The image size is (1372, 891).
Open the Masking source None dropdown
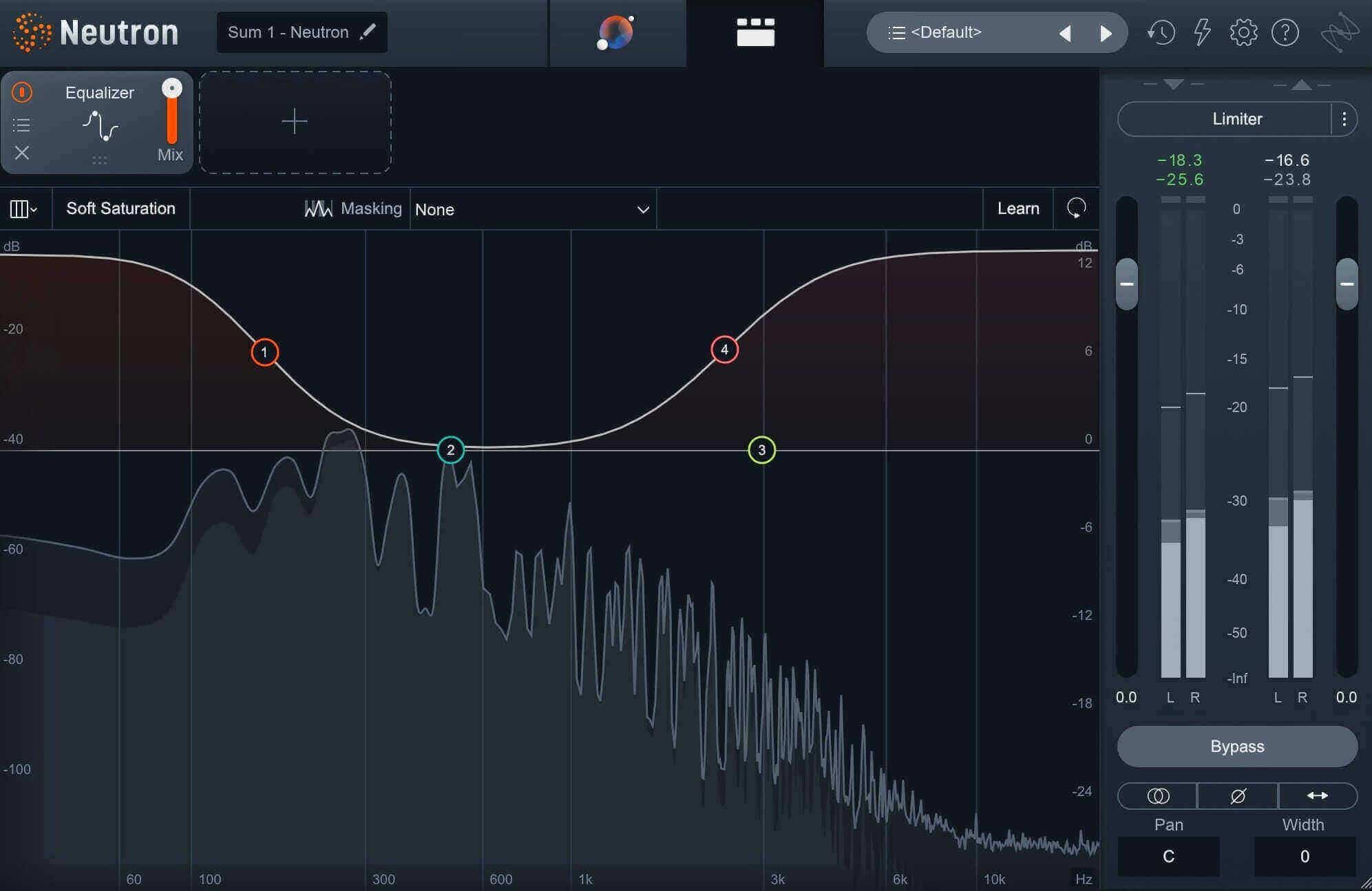pos(532,209)
